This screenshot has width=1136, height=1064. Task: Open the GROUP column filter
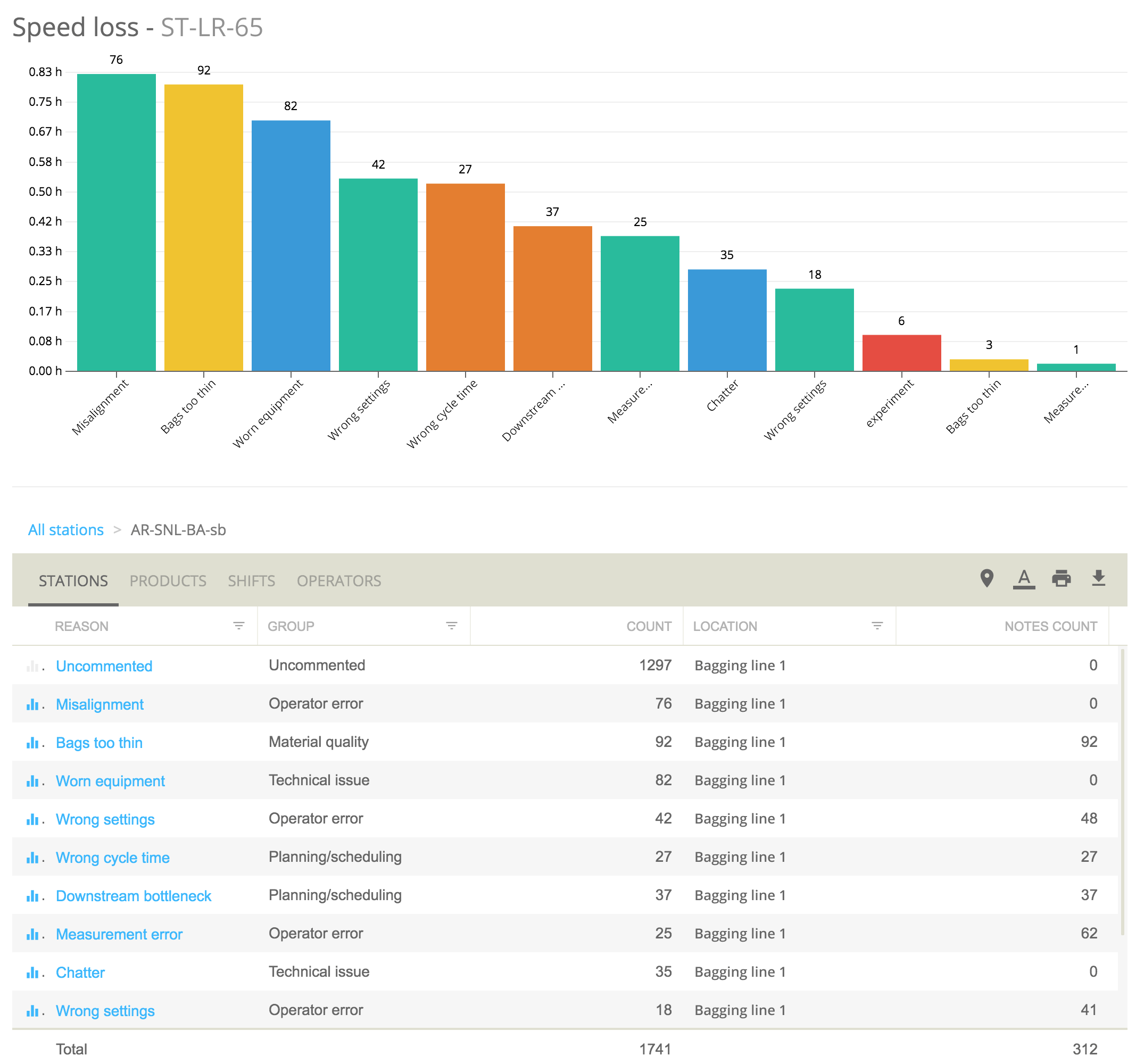coord(451,626)
